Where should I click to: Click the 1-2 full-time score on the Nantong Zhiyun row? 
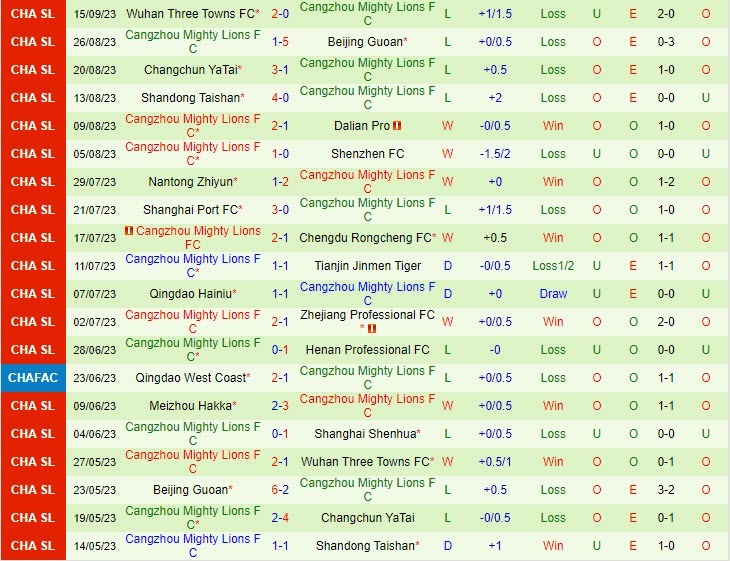point(280,182)
